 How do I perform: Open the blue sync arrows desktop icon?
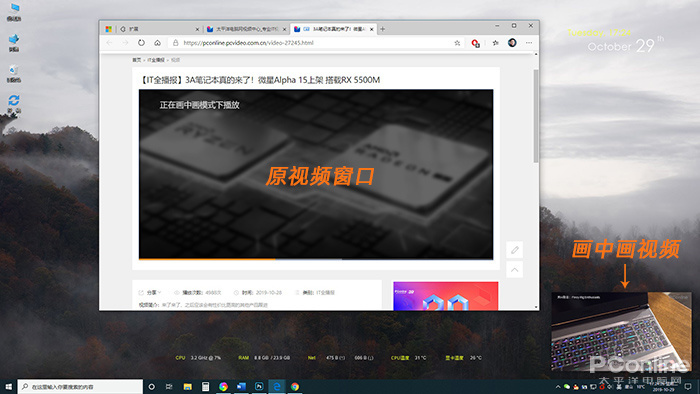pos(14,104)
